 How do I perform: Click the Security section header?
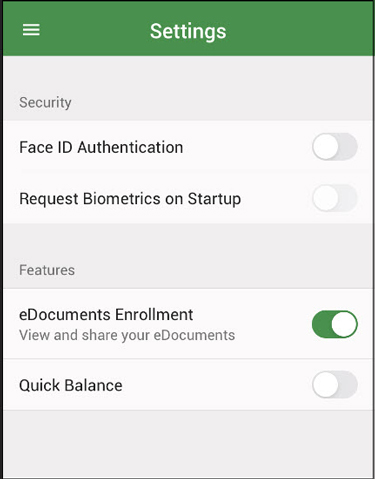[45, 102]
